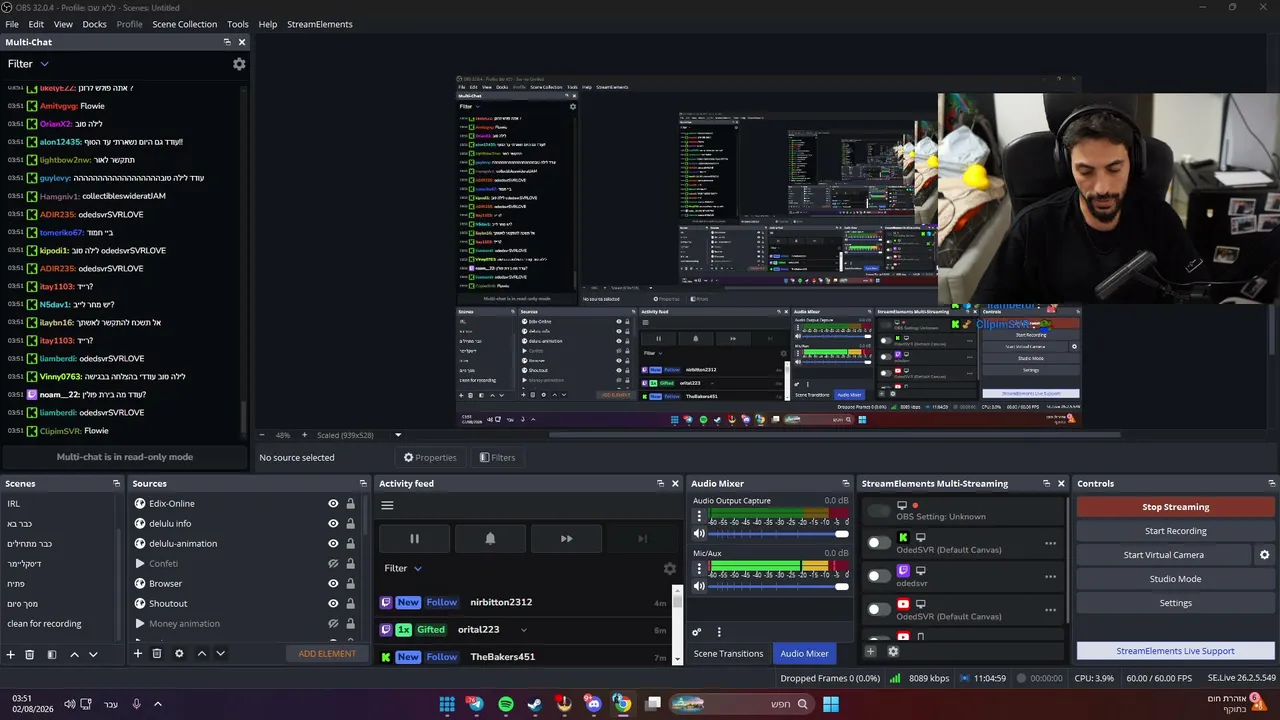Hide the delulu info source
Image resolution: width=1280 pixels, height=720 pixels.
pos(333,524)
